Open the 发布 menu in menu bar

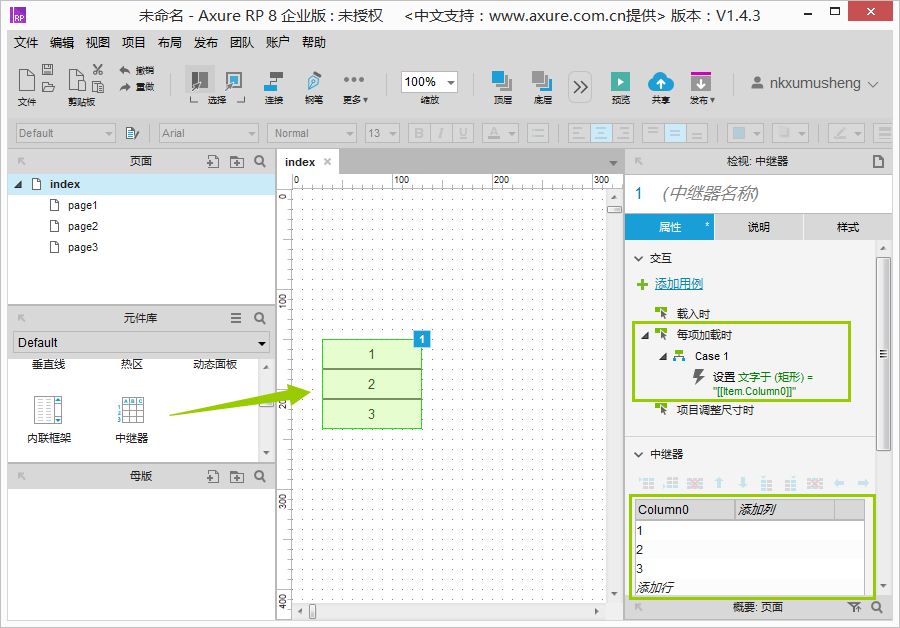pyautogui.click(x=205, y=42)
